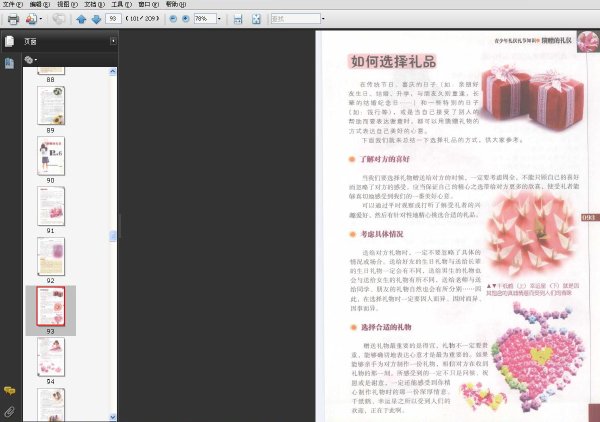Viewport: 600px width, 422px height.
Task: Click the paper cranes image
Action: click(531, 235)
